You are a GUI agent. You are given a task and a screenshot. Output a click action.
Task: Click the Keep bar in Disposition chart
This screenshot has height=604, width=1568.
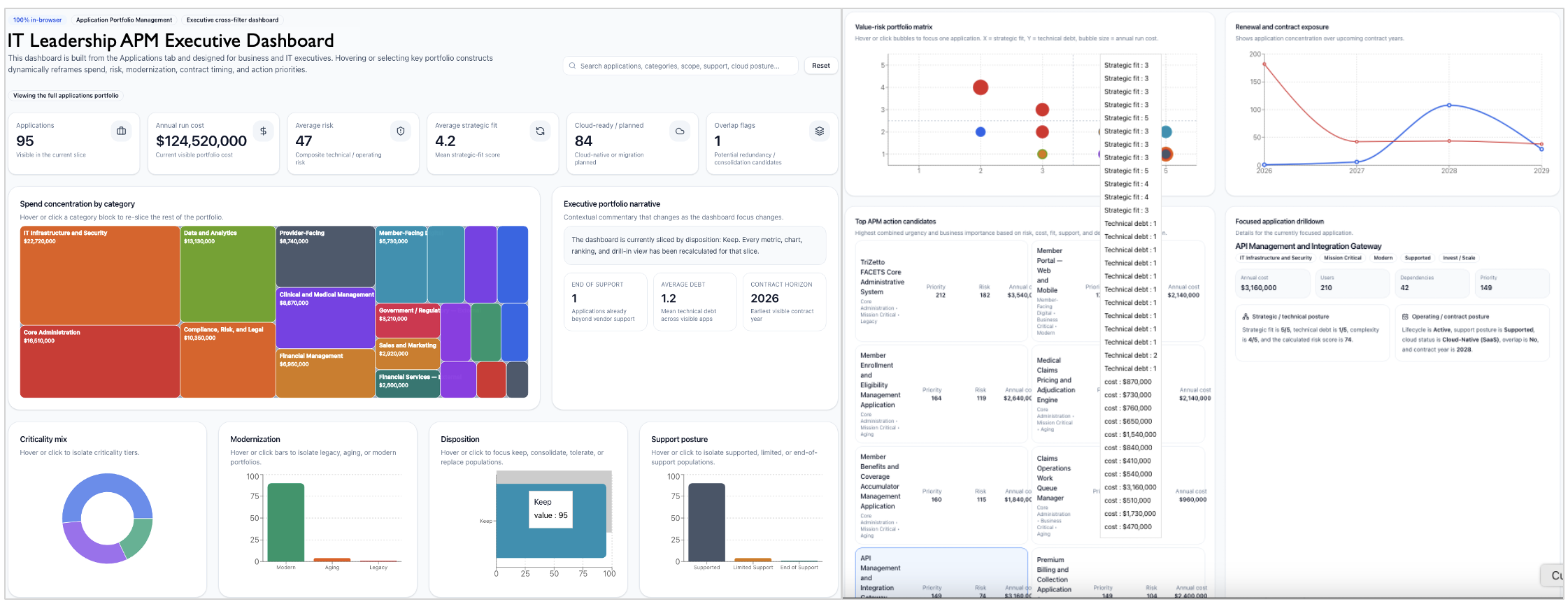[551, 521]
